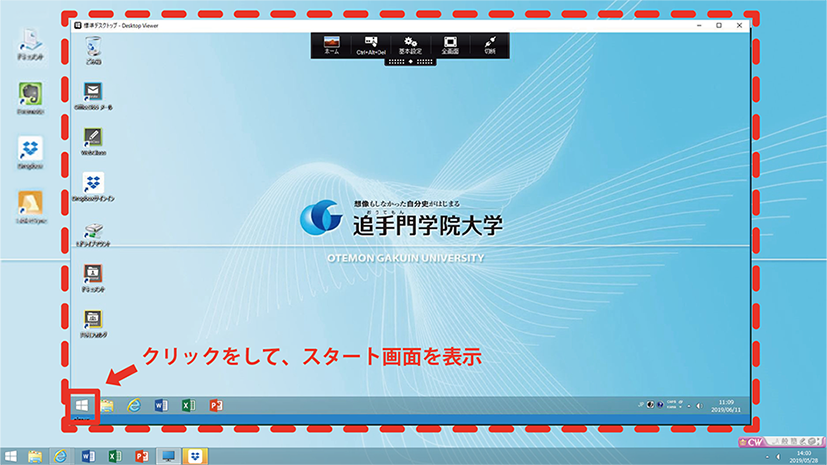Open Excel from the remote taskbar
Screen dimensions: 827x465
coord(188,405)
